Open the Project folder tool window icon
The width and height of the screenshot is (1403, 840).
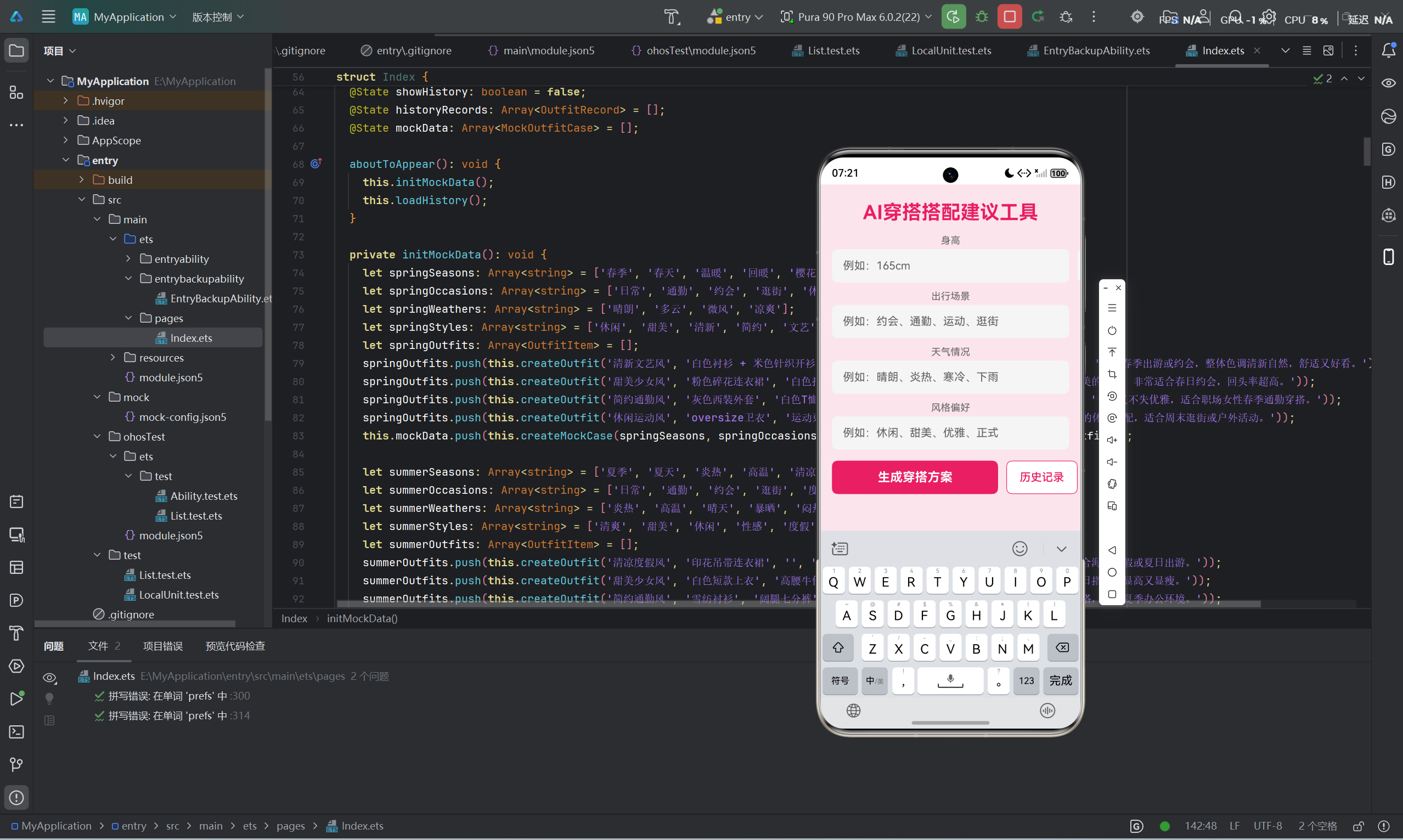click(x=16, y=51)
